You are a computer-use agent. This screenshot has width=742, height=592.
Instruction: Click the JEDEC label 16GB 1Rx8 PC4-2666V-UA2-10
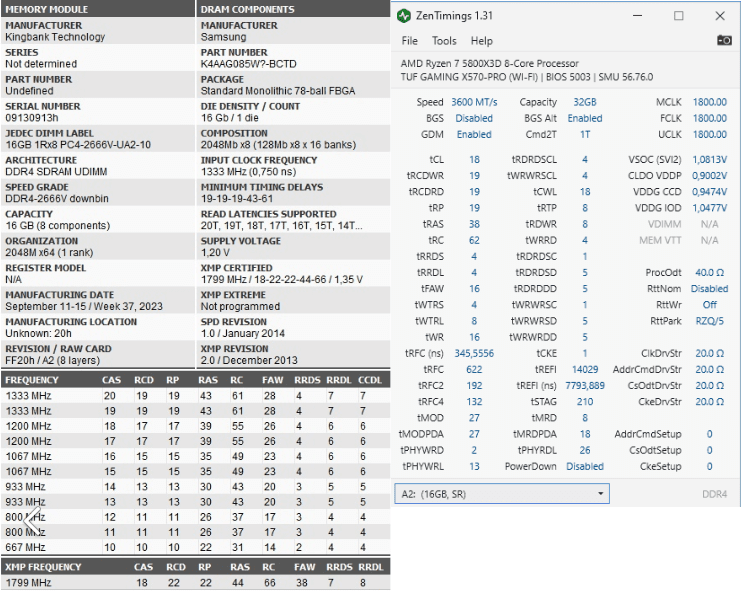(x=78, y=145)
